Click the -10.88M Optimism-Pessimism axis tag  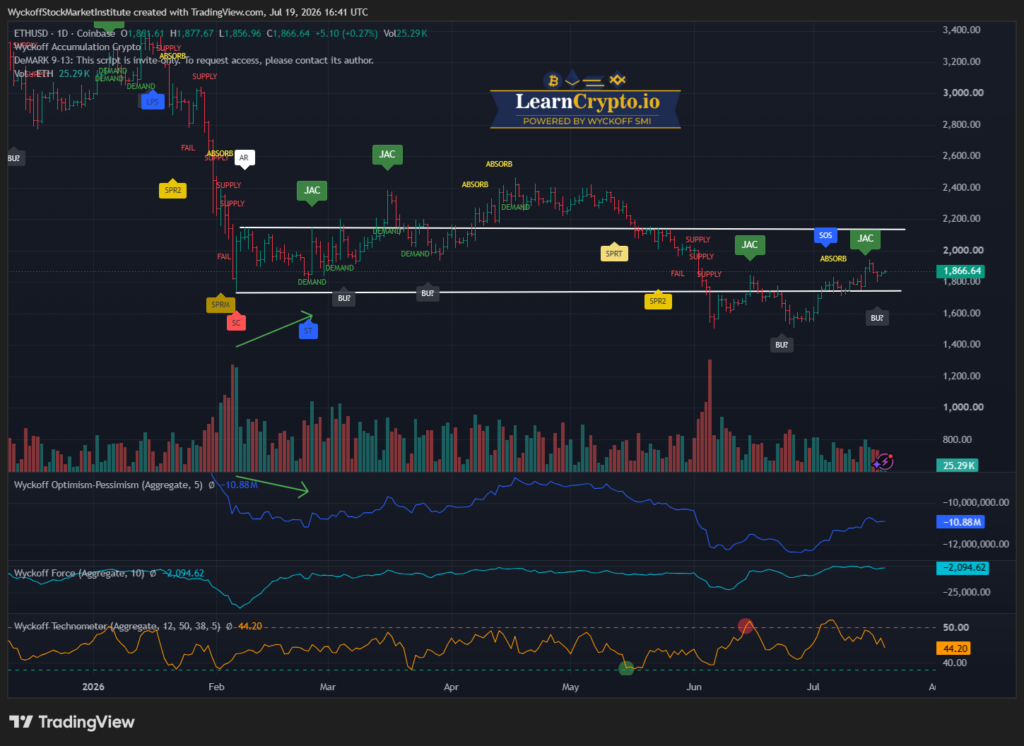(x=960, y=522)
